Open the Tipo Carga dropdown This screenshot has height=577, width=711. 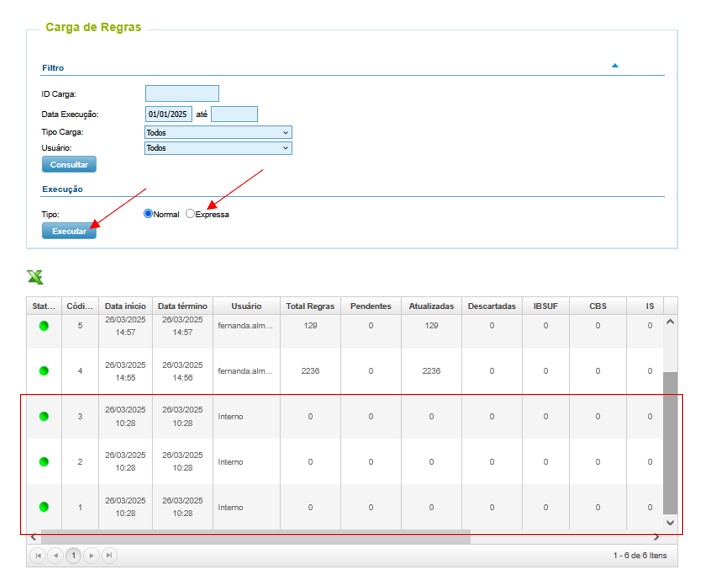(218, 132)
